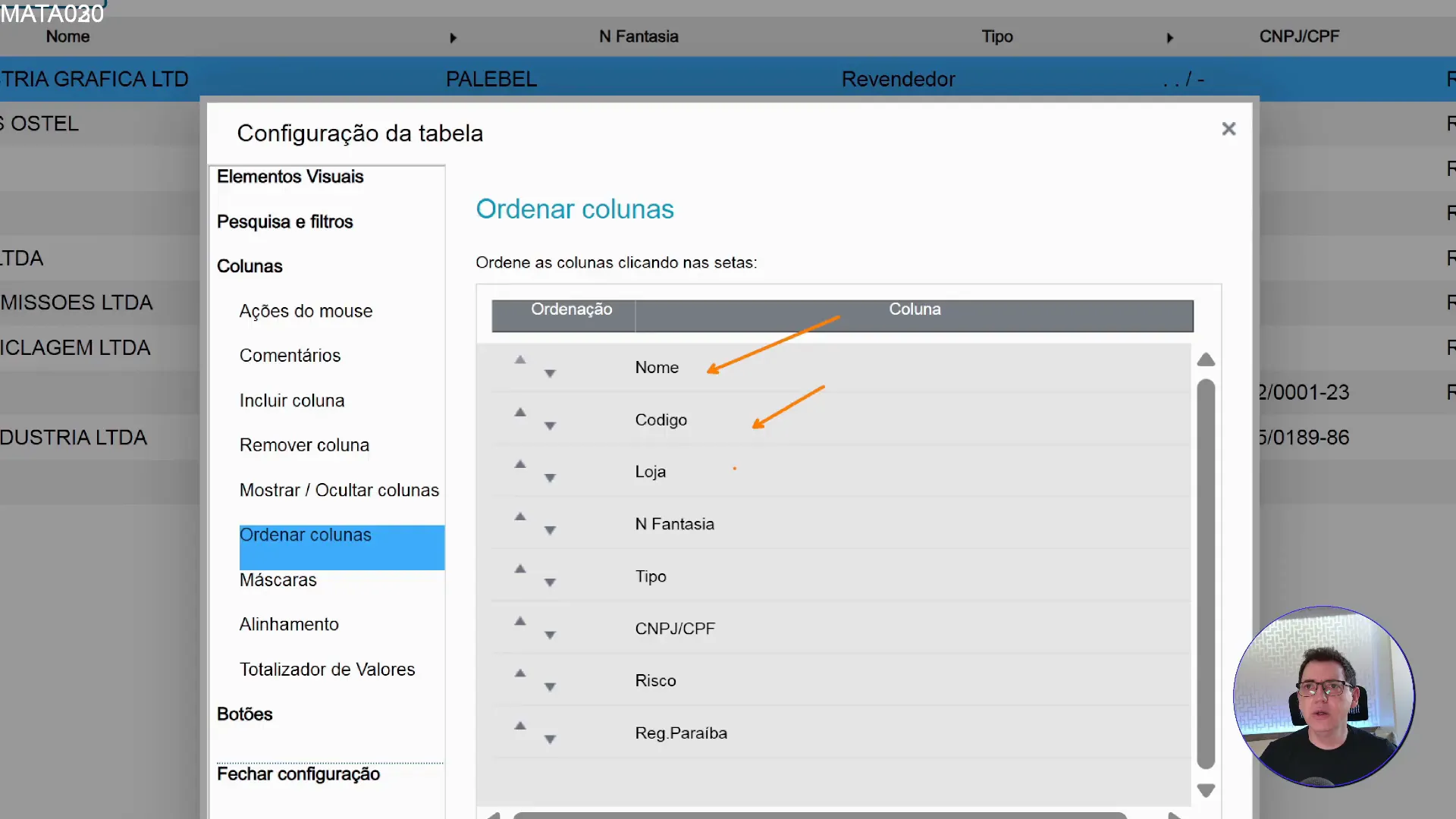Move the Nome column up using its arrow
The image size is (1456, 819).
(x=520, y=359)
